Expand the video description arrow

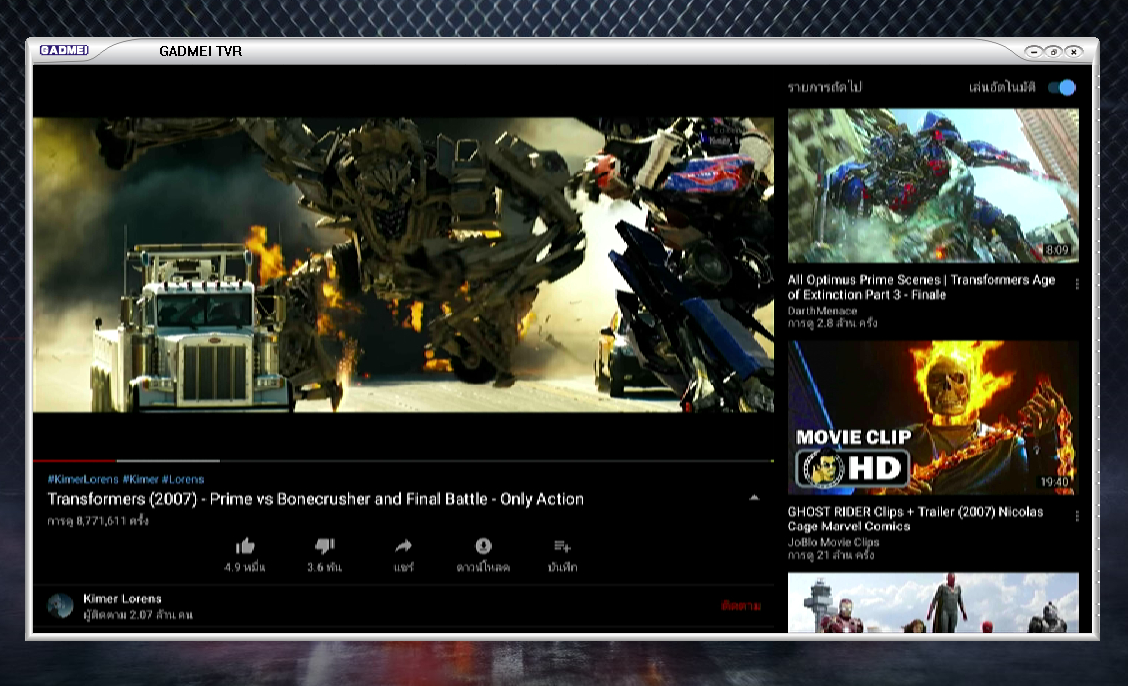tap(754, 498)
